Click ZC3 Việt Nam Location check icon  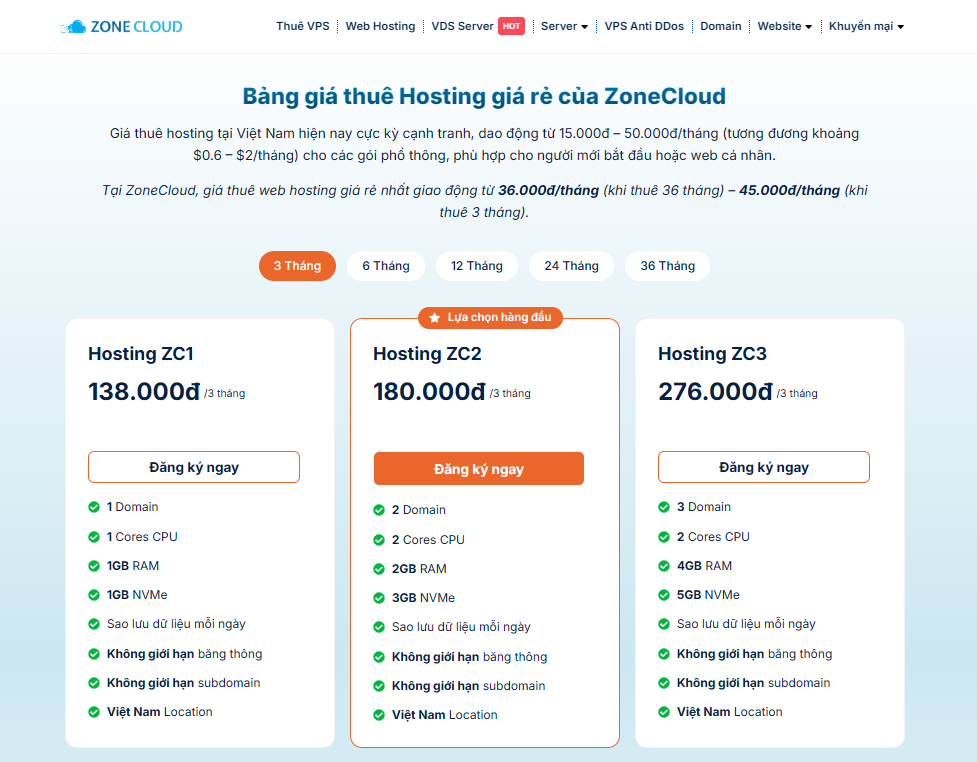pyautogui.click(x=664, y=712)
